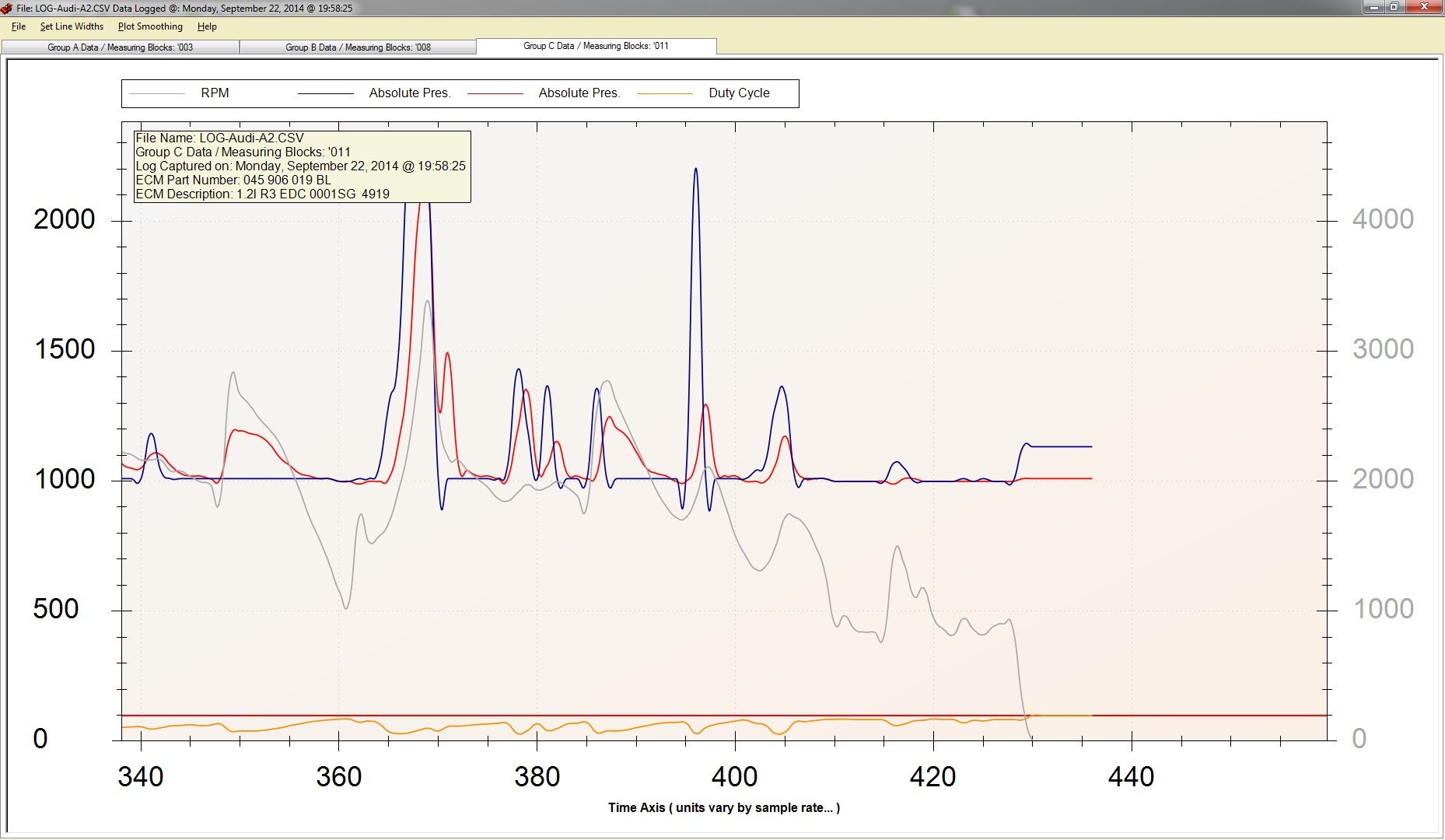1445x840 pixels.
Task: Click the red Absolute Pres. legend line sample
Action: point(495,93)
